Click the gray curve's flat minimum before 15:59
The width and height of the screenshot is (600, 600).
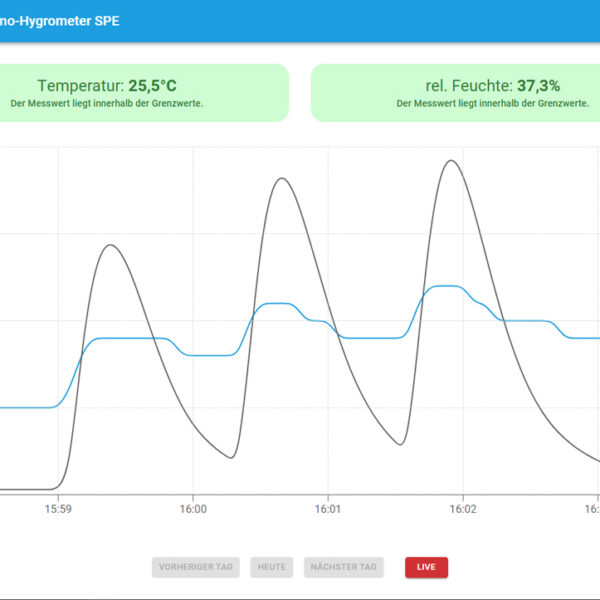pyautogui.click(x=25, y=489)
